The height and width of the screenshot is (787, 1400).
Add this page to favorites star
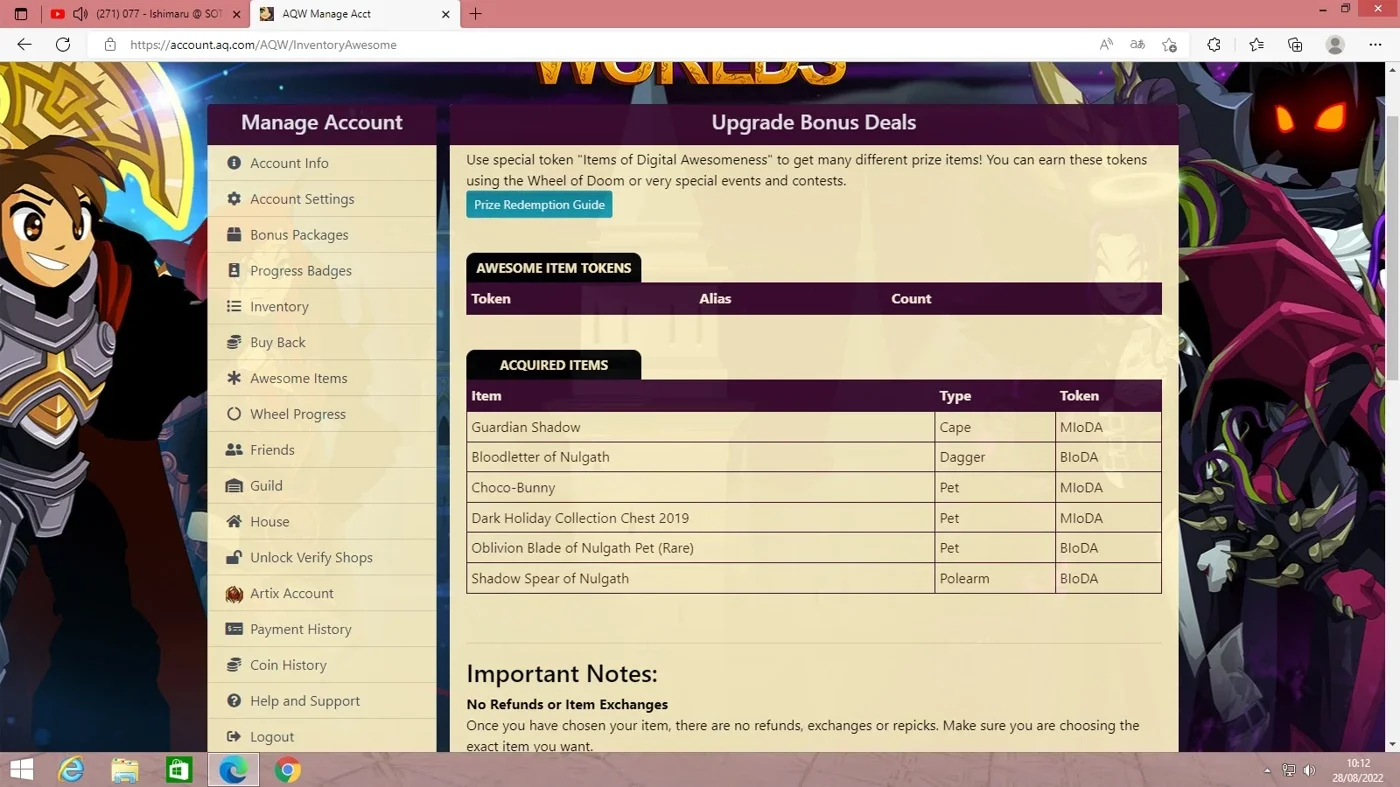pyautogui.click(x=1169, y=44)
